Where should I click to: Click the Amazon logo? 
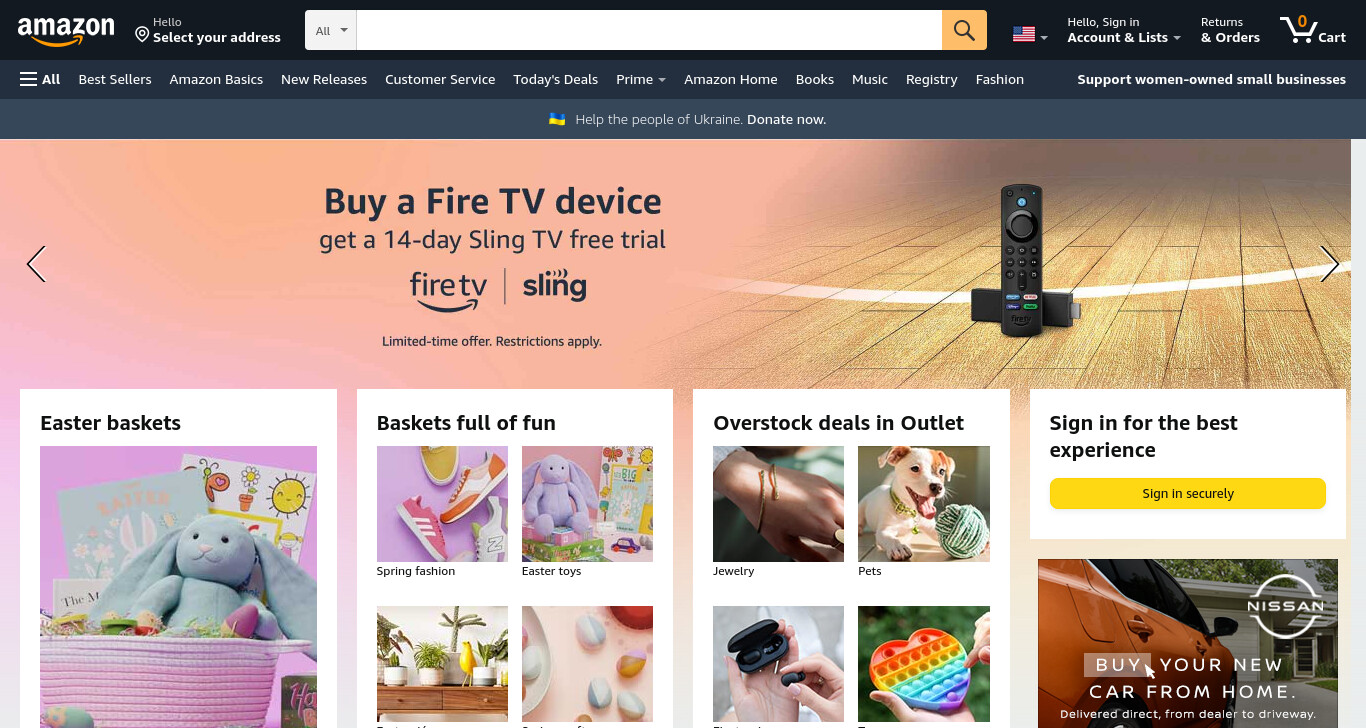pos(66,32)
